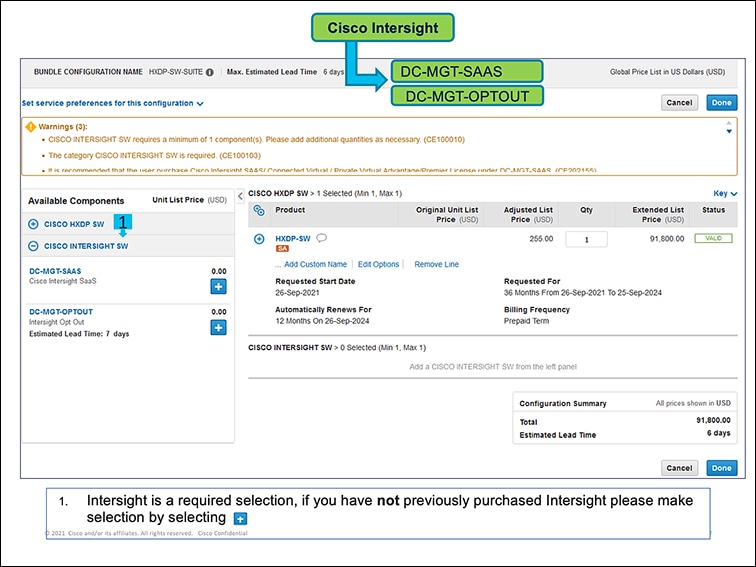Viewport: 756px width, 567px height.
Task: Click the link icon in the Product header
Action: click(259, 211)
